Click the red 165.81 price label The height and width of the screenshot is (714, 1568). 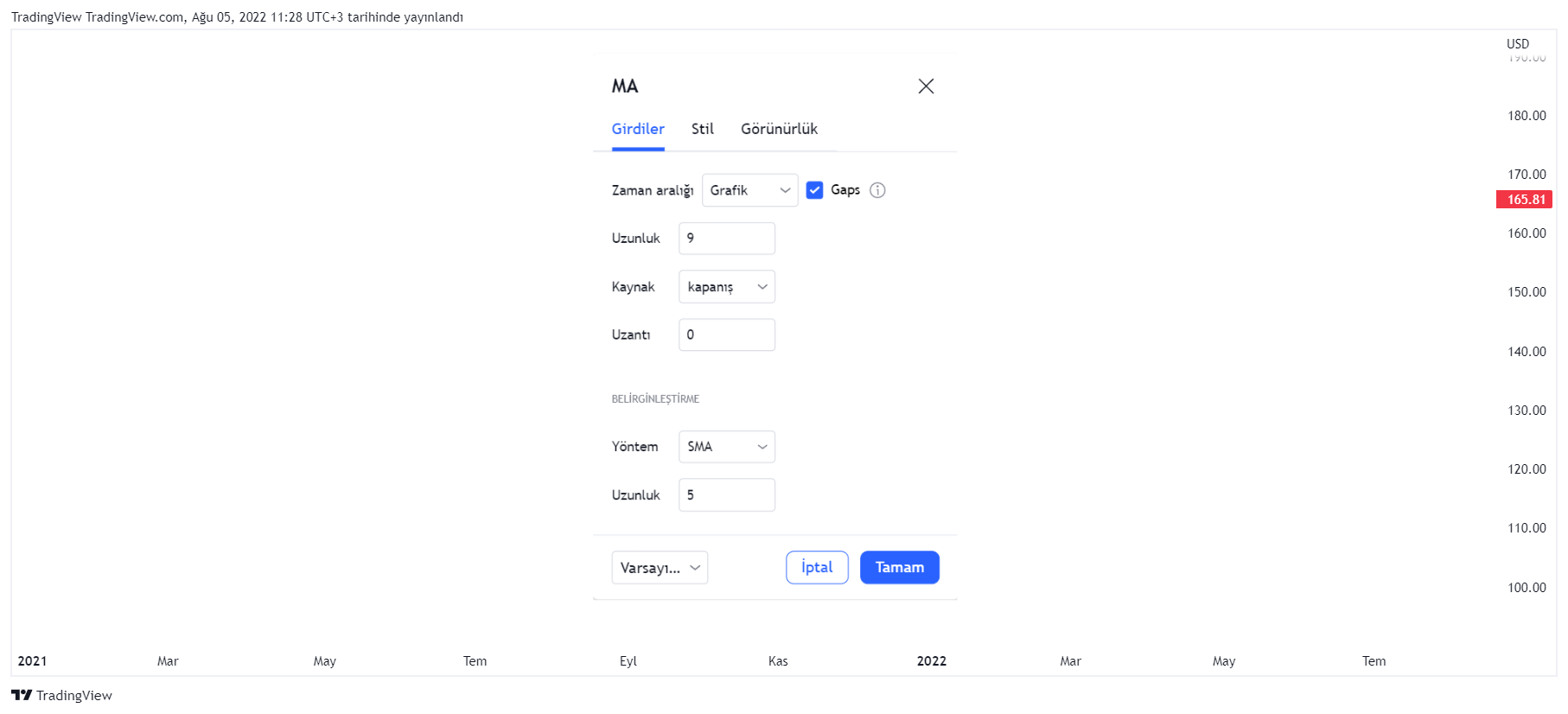pos(1525,200)
